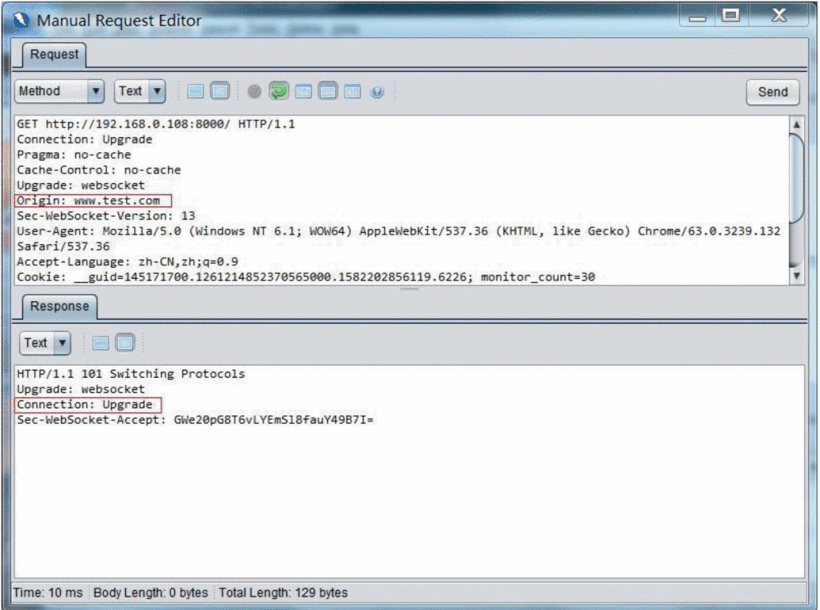Select combined header and body view for request
Screen dimensions: 820x610
pyautogui.click(x=195, y=92)
